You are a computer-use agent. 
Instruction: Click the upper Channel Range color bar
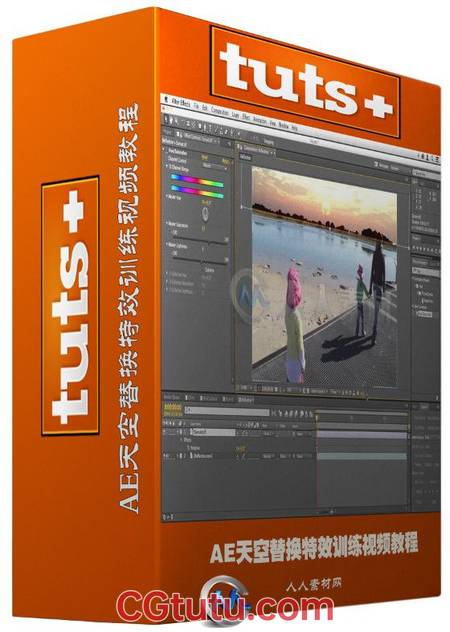(197, 180)
